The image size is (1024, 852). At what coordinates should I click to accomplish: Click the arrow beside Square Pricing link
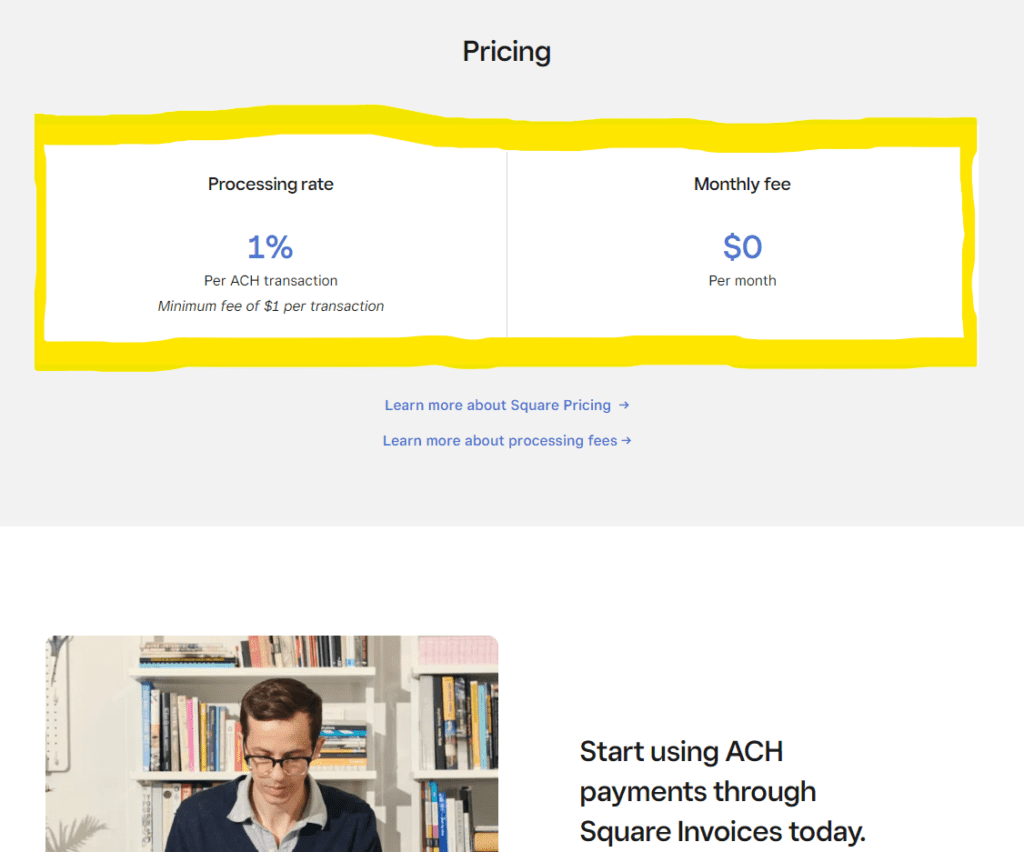624,405
